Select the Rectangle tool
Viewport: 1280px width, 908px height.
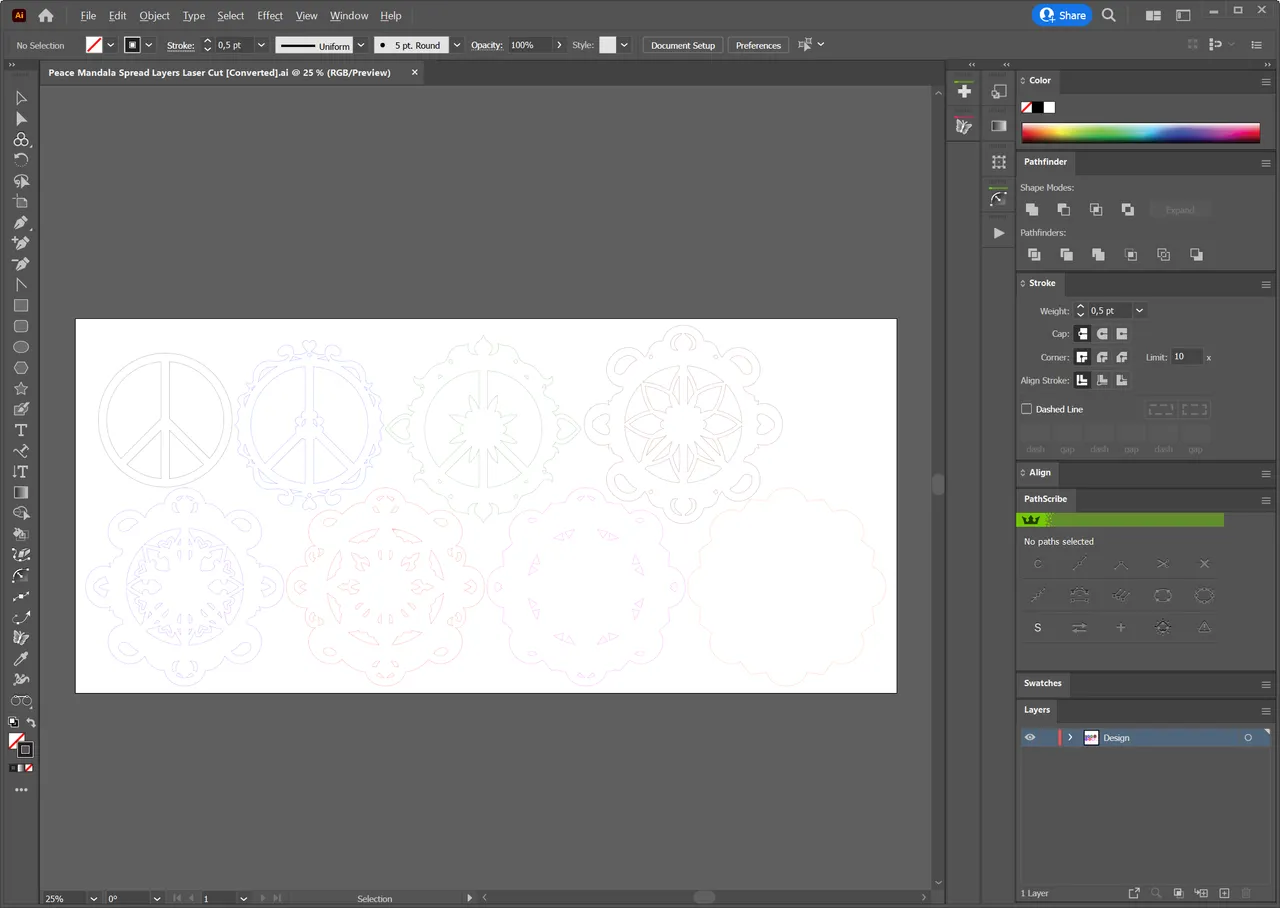coord(21,306)
